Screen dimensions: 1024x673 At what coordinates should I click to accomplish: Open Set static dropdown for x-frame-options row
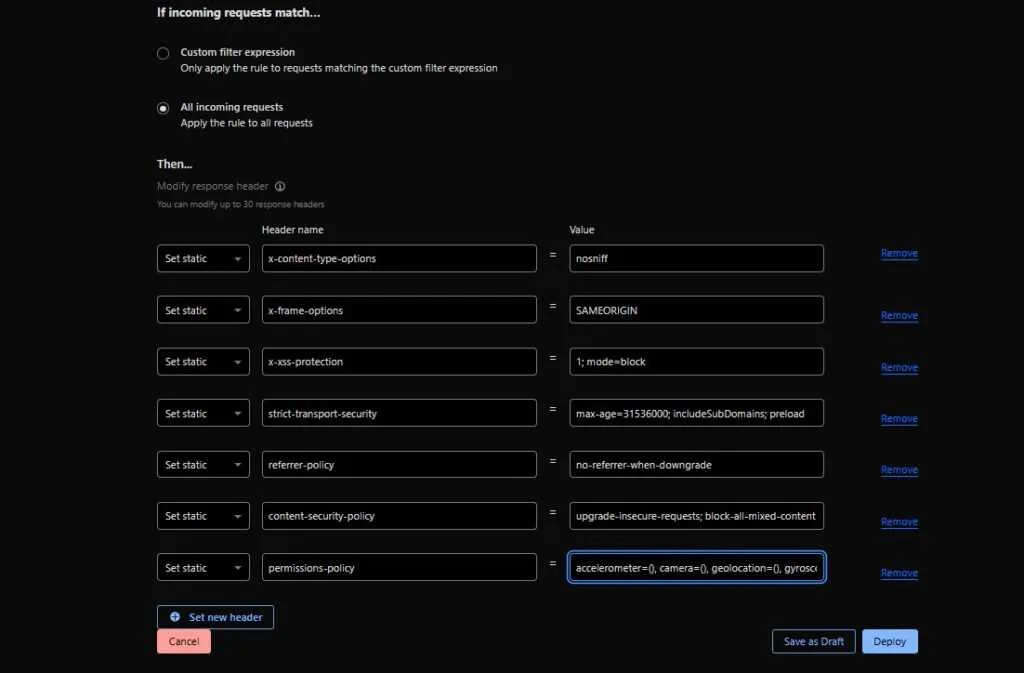203,310
